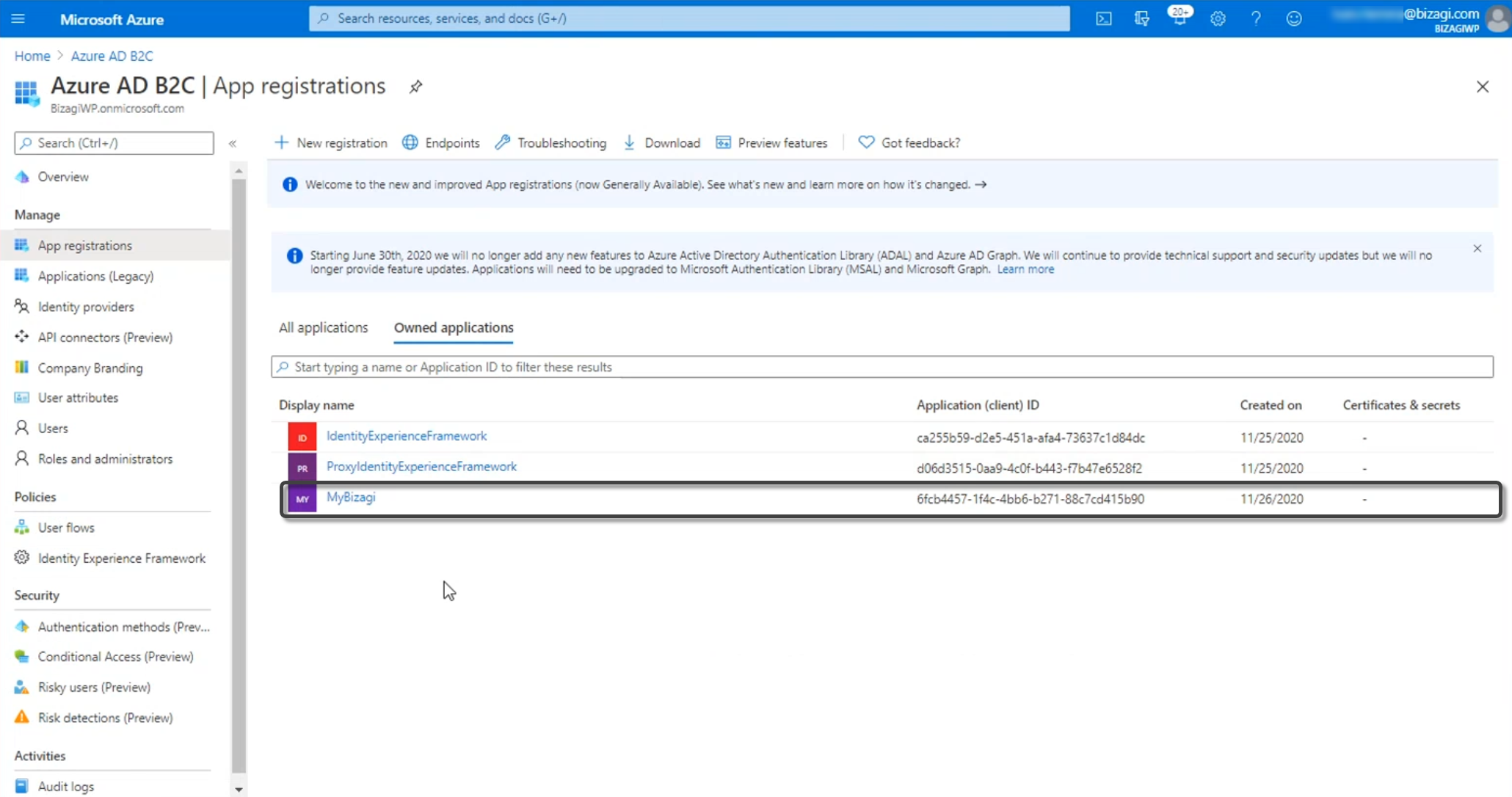
Task: Open Troubleshooting
Action: (x=550, y=143)
